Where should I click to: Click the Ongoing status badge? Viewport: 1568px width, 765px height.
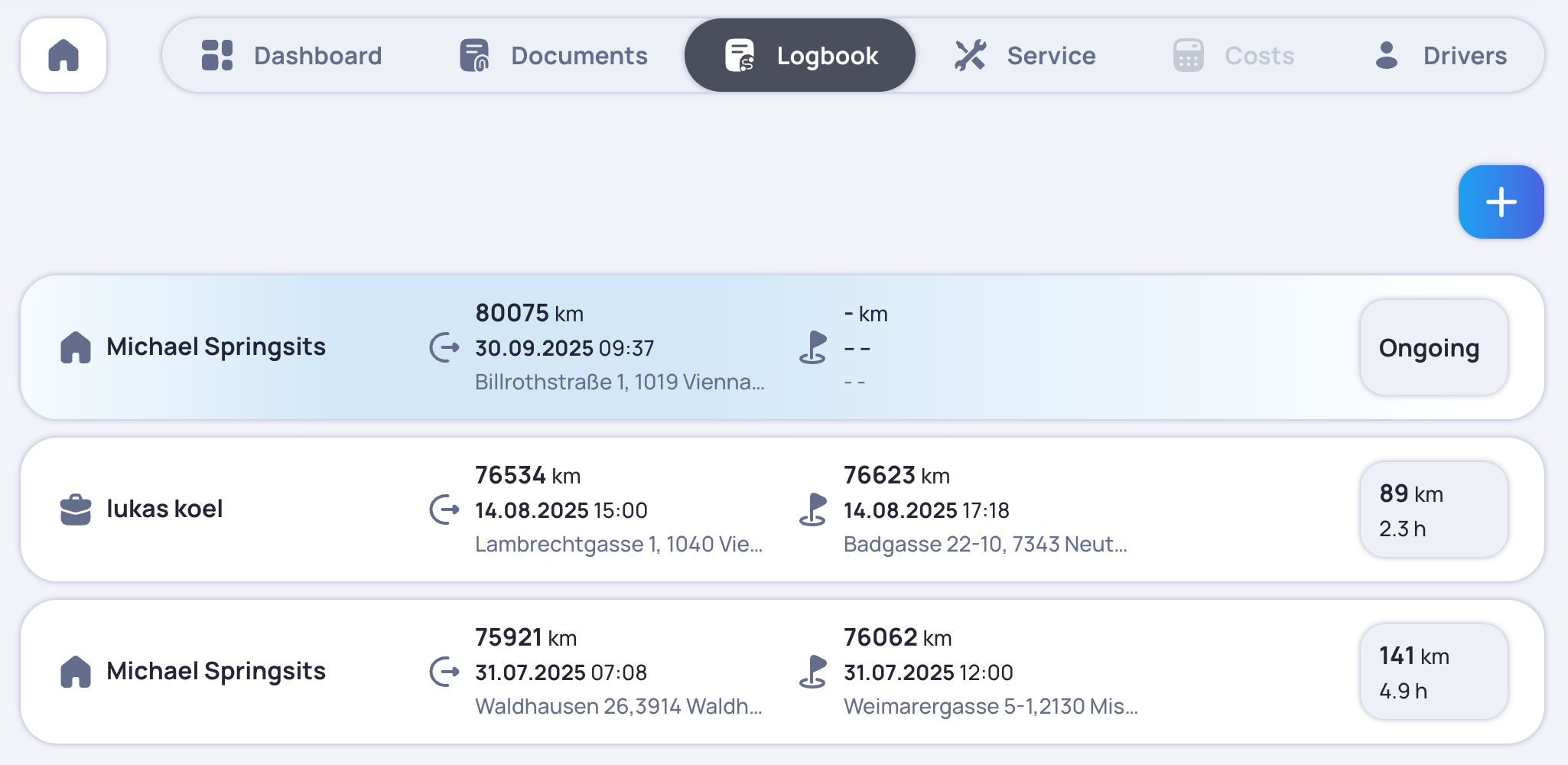[1433, 347]
